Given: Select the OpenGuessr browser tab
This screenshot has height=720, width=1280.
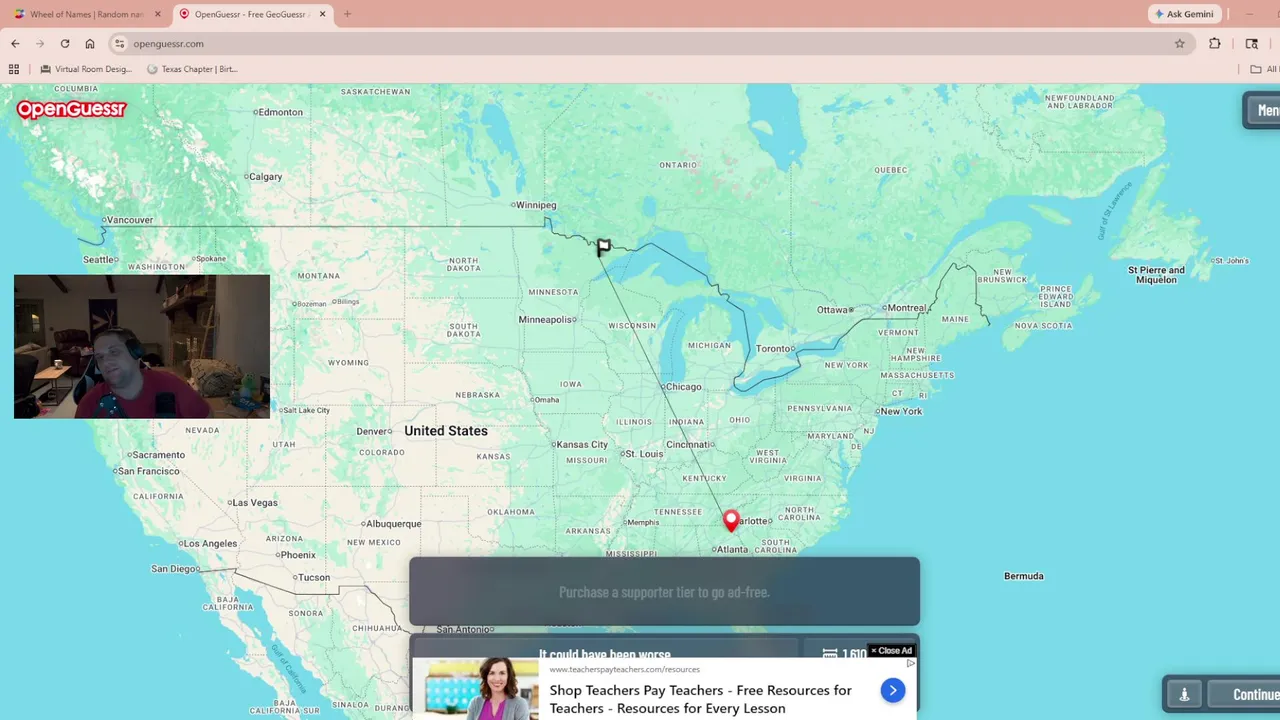Looking at the screenshot, I should [x=250, y=14].
